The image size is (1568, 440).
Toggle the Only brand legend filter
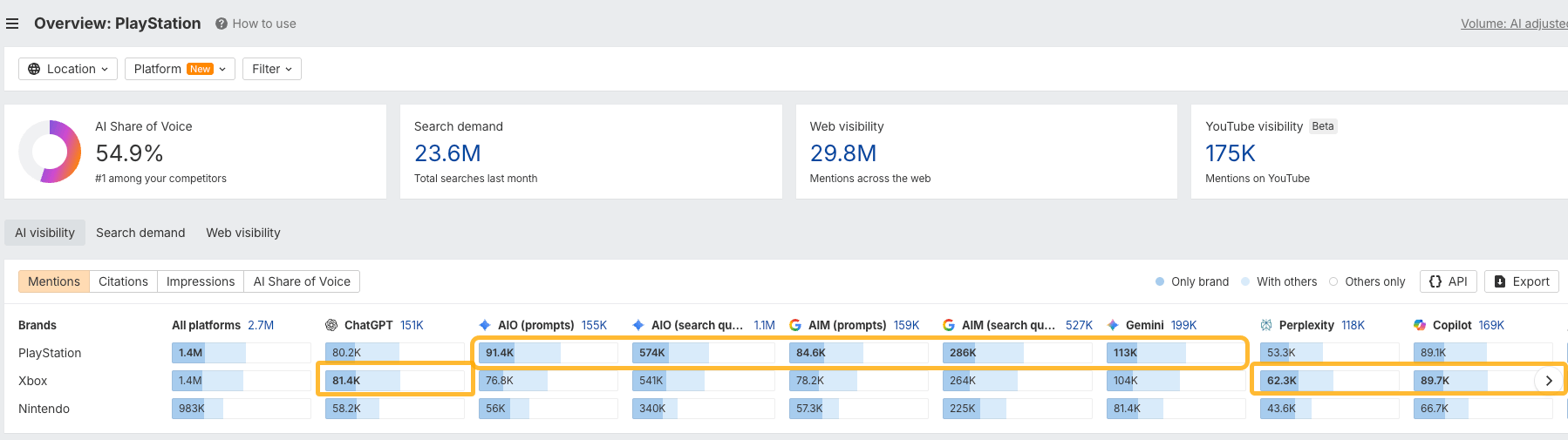[x=1191, y=281]
